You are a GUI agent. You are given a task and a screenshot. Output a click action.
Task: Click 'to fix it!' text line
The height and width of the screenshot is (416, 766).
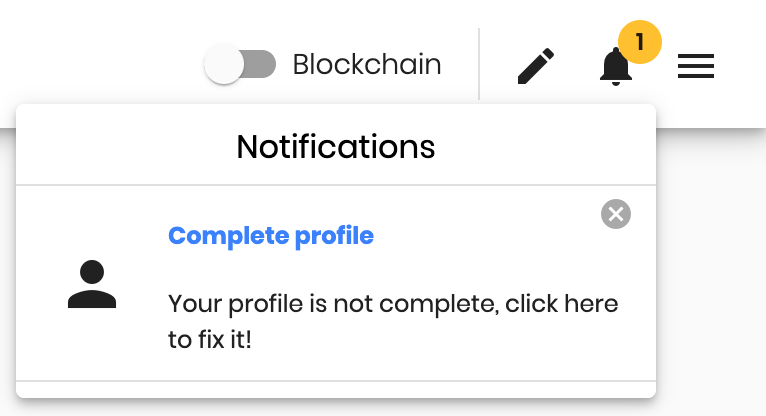[210, 339]
